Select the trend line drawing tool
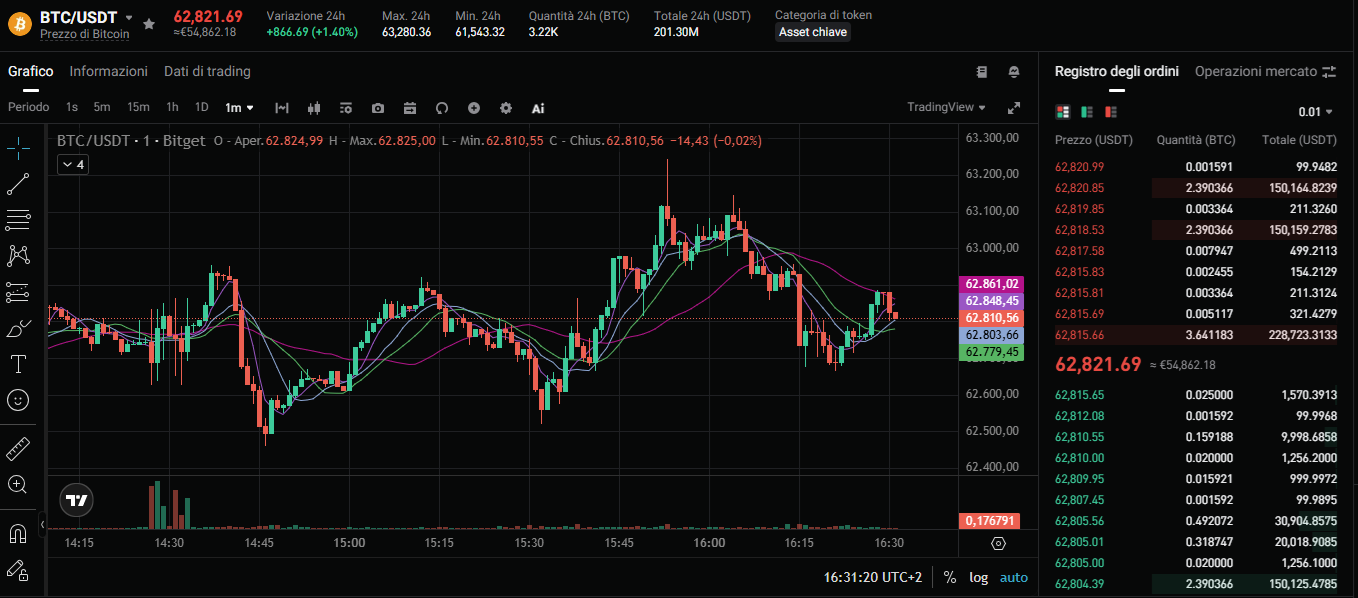 click(x=18, y=184)
